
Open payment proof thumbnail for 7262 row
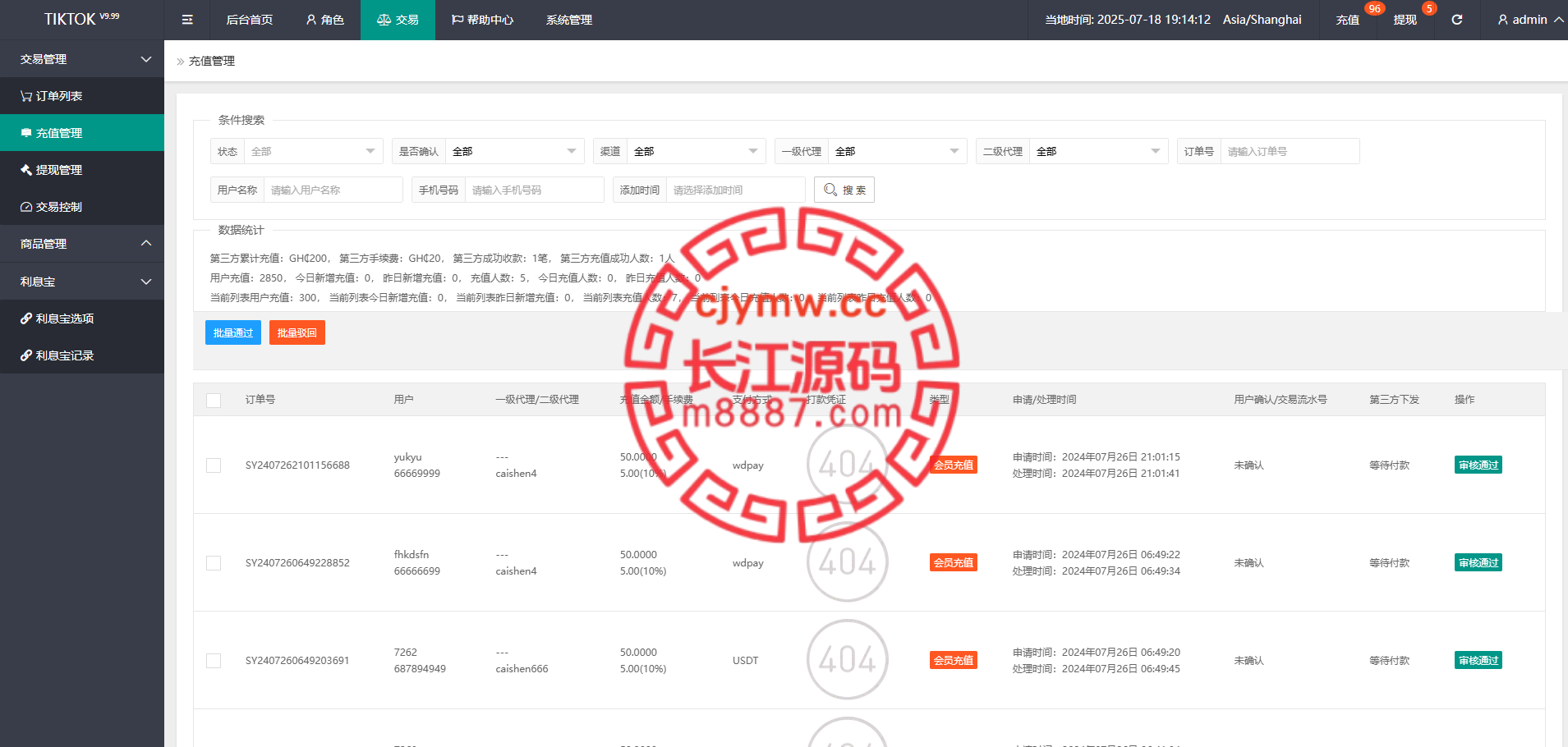click(x=848, y=660)
